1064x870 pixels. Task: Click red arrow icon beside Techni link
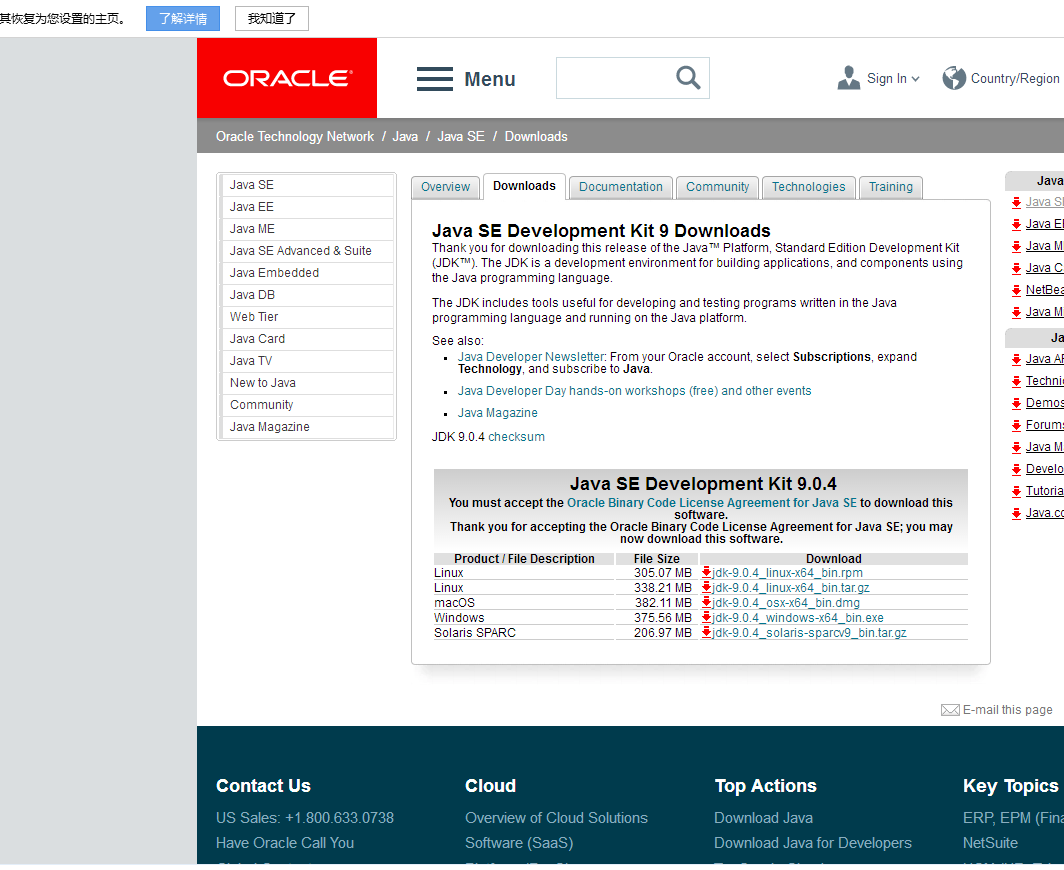coord(1016,381)
